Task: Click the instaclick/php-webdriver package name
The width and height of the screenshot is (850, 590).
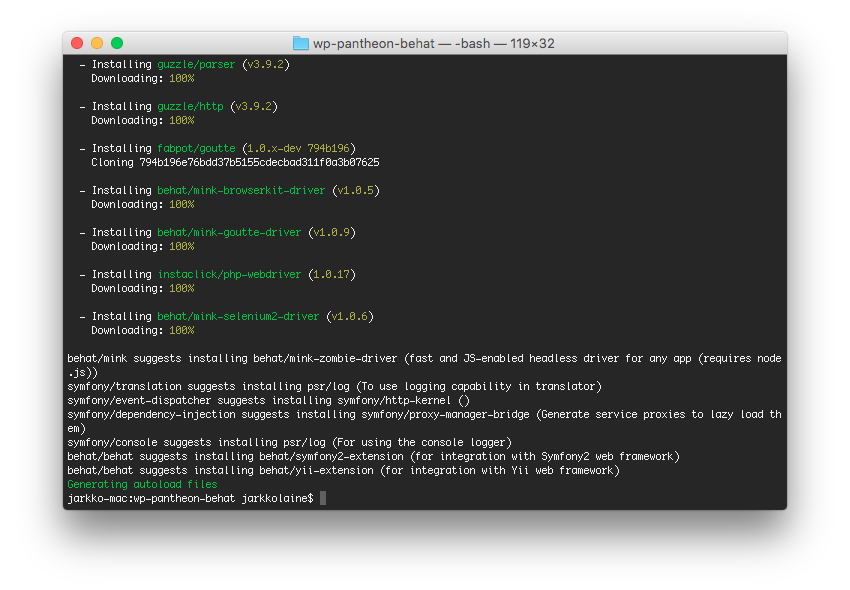Action: 229,274
